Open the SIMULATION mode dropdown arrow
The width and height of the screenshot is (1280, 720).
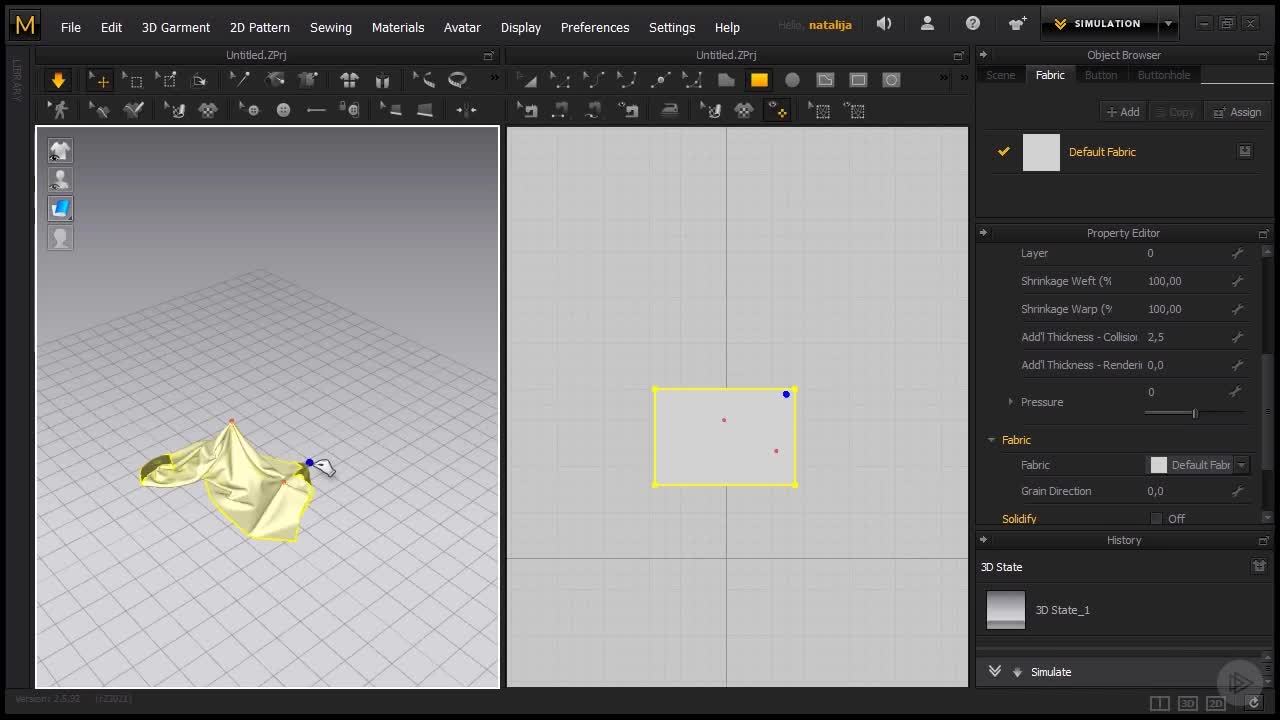tap(1168, 24)
